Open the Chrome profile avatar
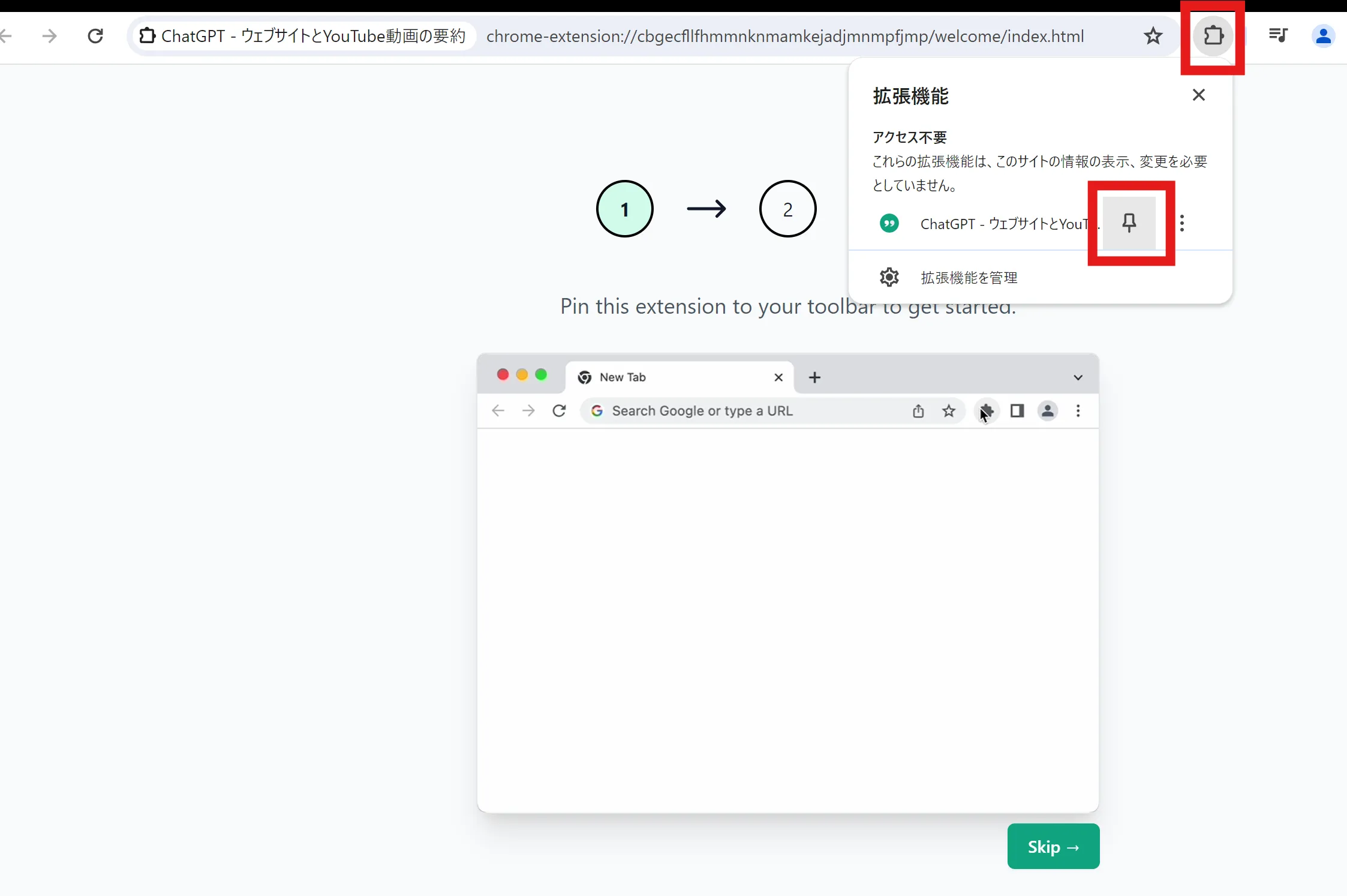 (x=1323, y=36)
